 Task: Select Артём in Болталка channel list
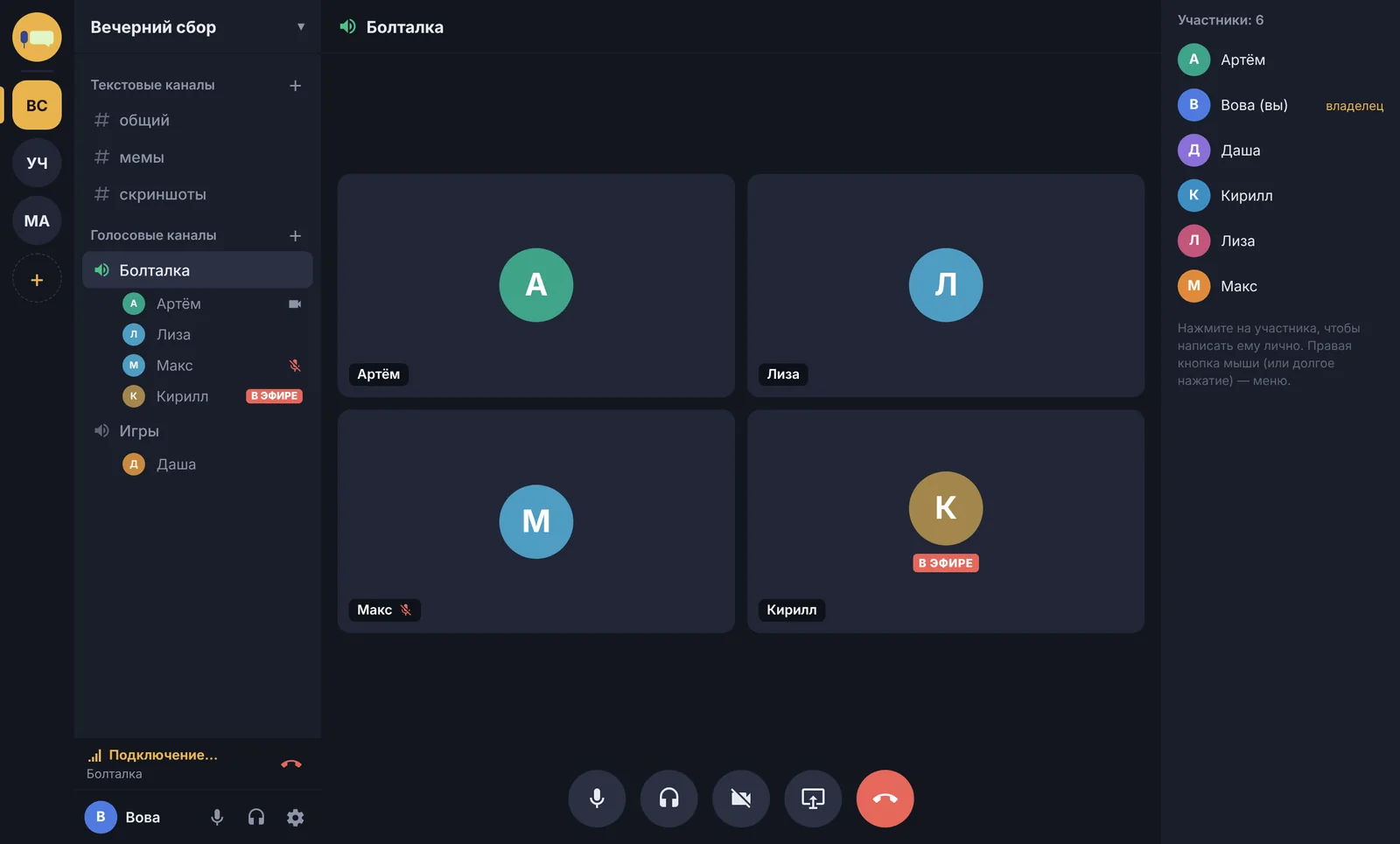212,303
